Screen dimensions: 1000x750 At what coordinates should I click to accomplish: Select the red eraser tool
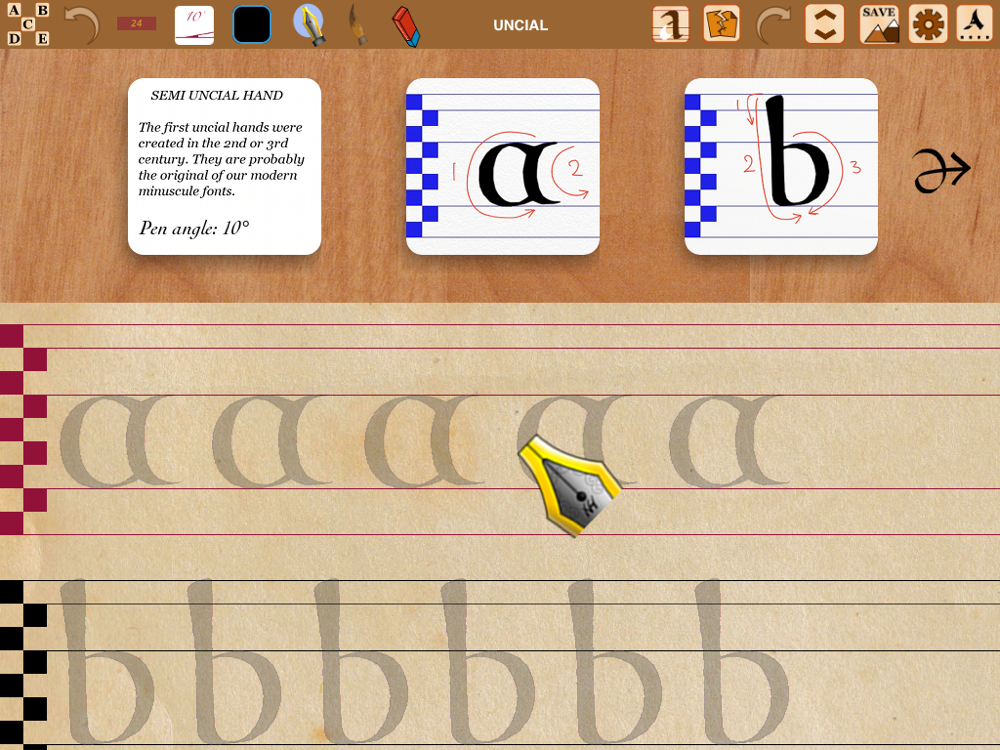pos(406,26)
